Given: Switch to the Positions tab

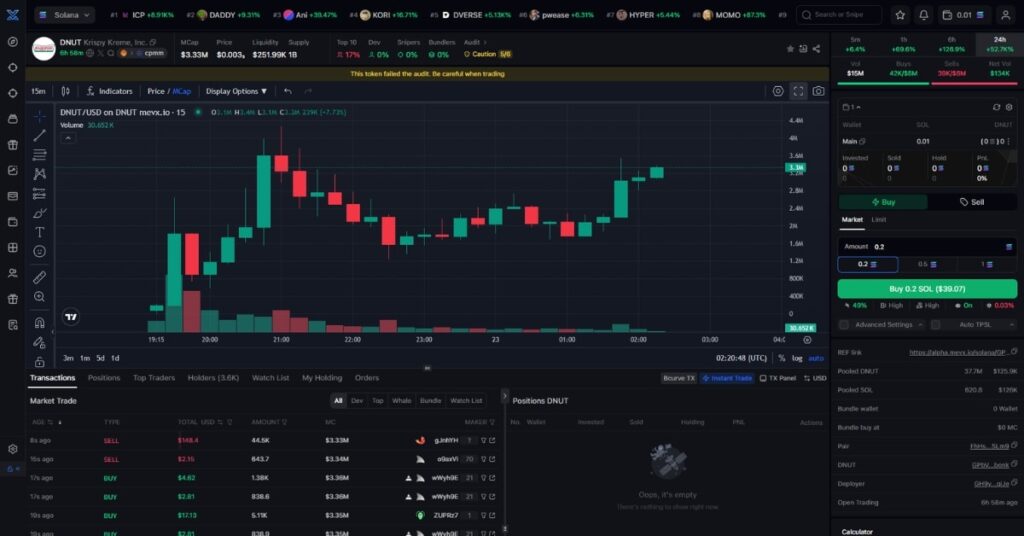Looking at the screenshot, I should (x=104, y=378).
